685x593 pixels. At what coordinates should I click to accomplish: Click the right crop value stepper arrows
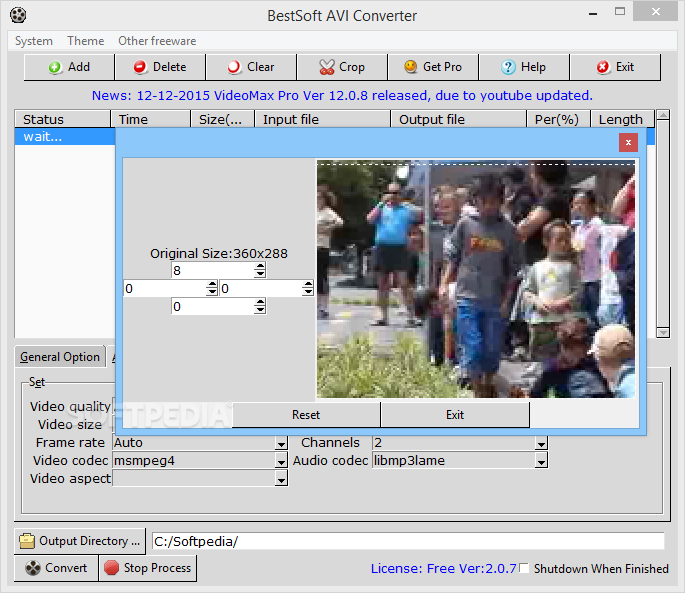tap(308, 288)
